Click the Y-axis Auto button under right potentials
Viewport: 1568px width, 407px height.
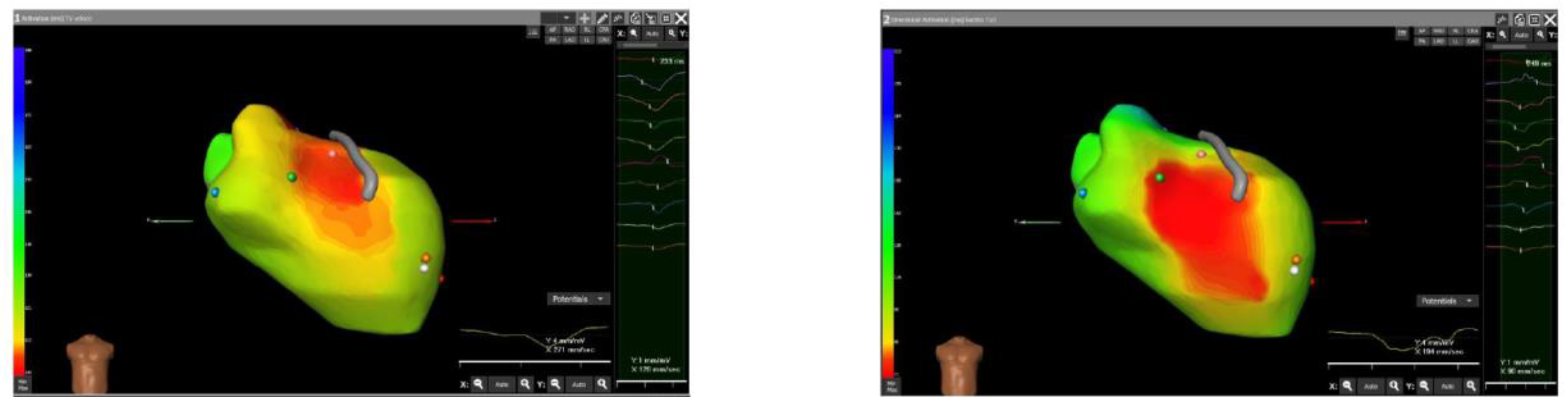click(x=1447, y=386)
